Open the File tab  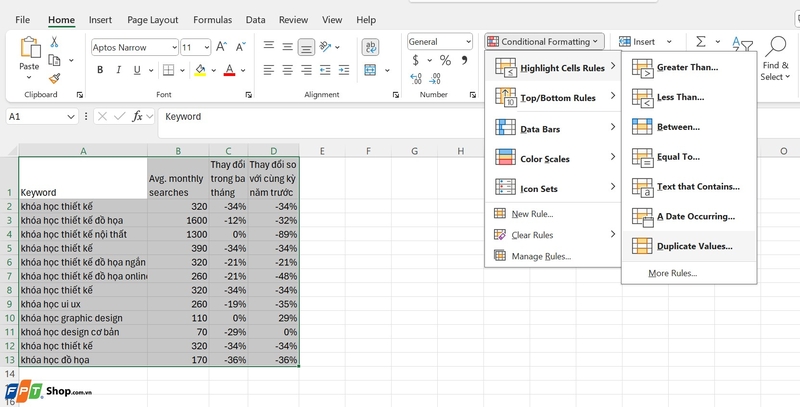(x=22, y=20)
